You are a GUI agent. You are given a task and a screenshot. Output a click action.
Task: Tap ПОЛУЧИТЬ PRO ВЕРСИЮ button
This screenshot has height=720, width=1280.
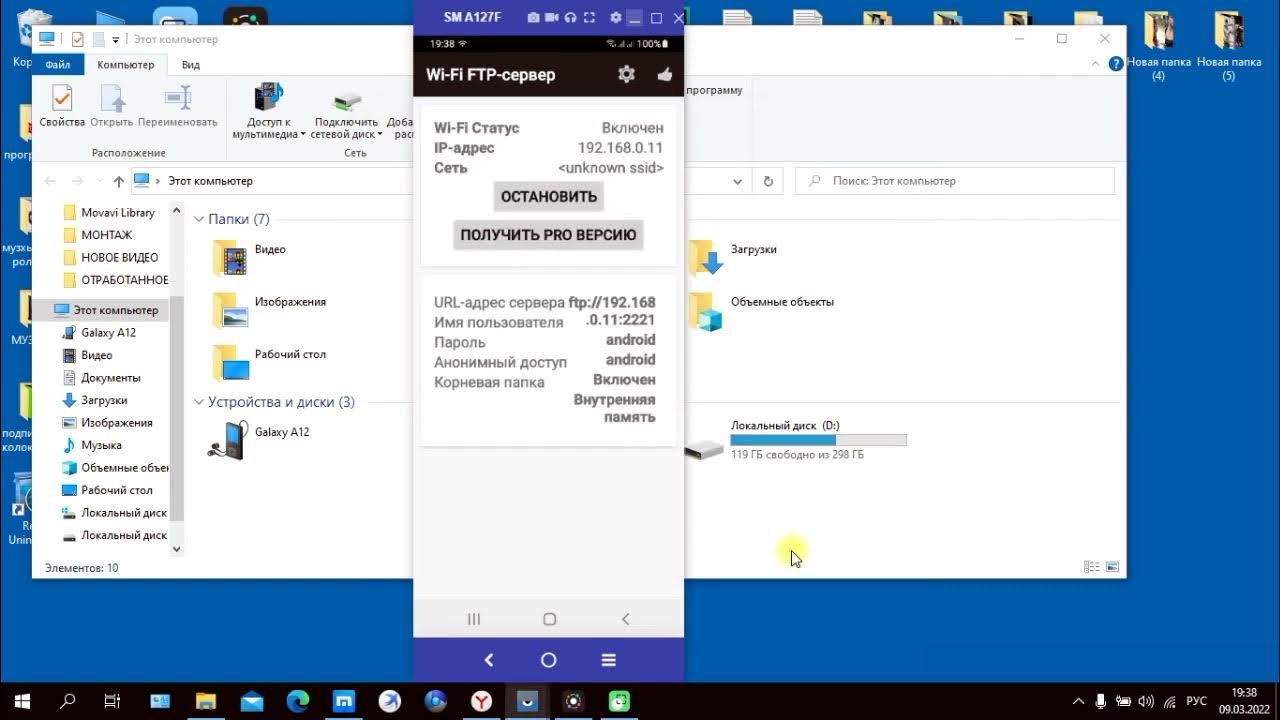[x=548, y=235]
